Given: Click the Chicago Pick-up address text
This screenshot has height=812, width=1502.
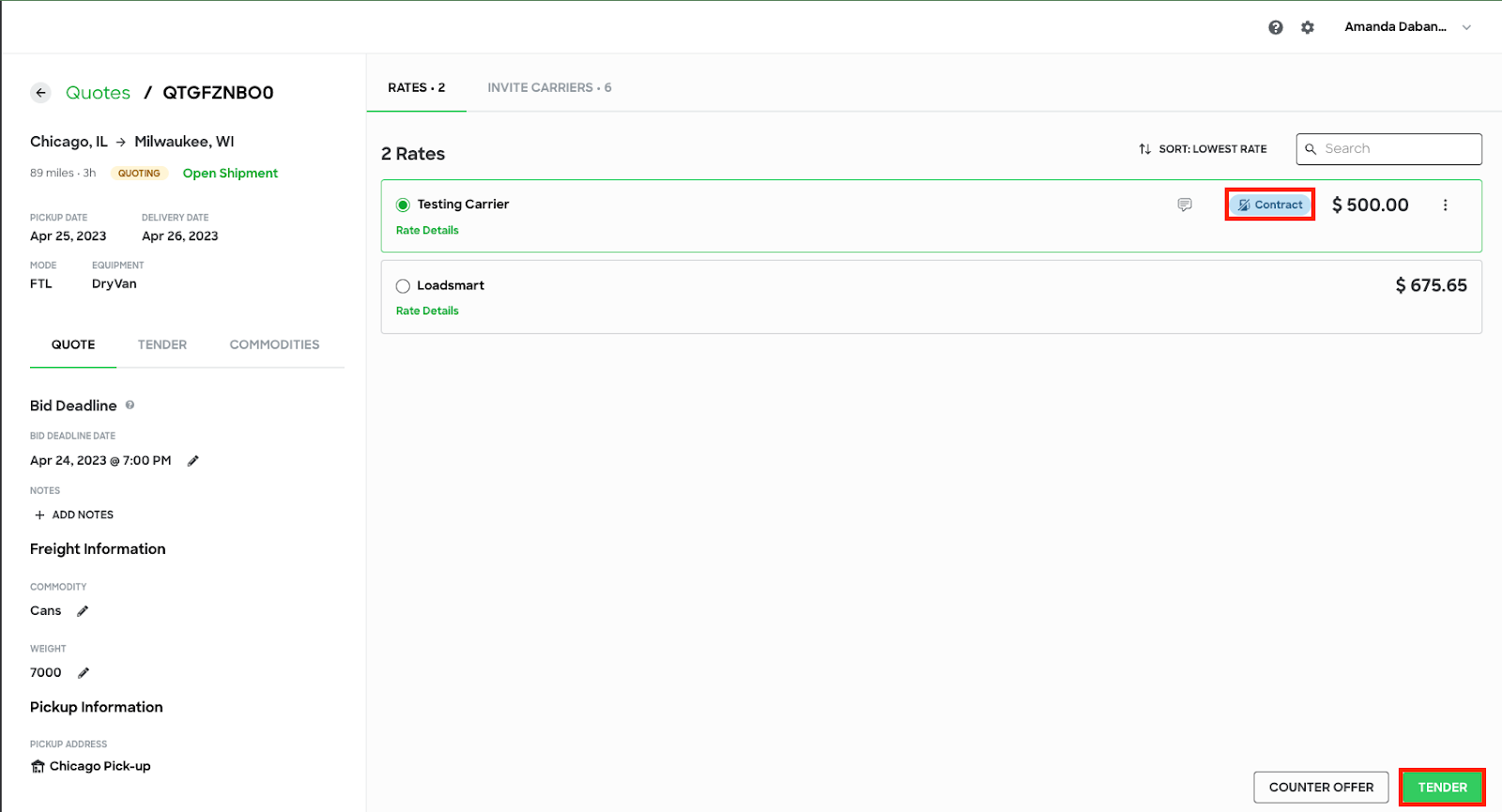Looking at the screenshot, I should click(100, 767).
